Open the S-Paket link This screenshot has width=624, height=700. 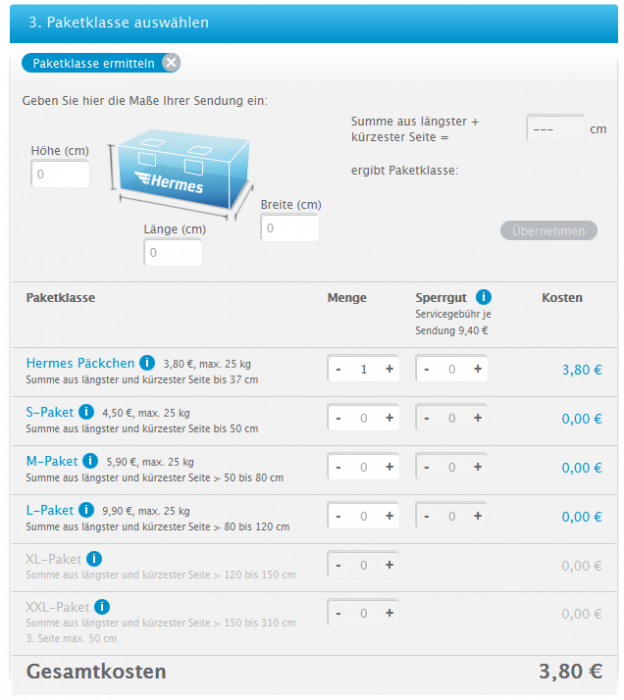click(50, 412)
